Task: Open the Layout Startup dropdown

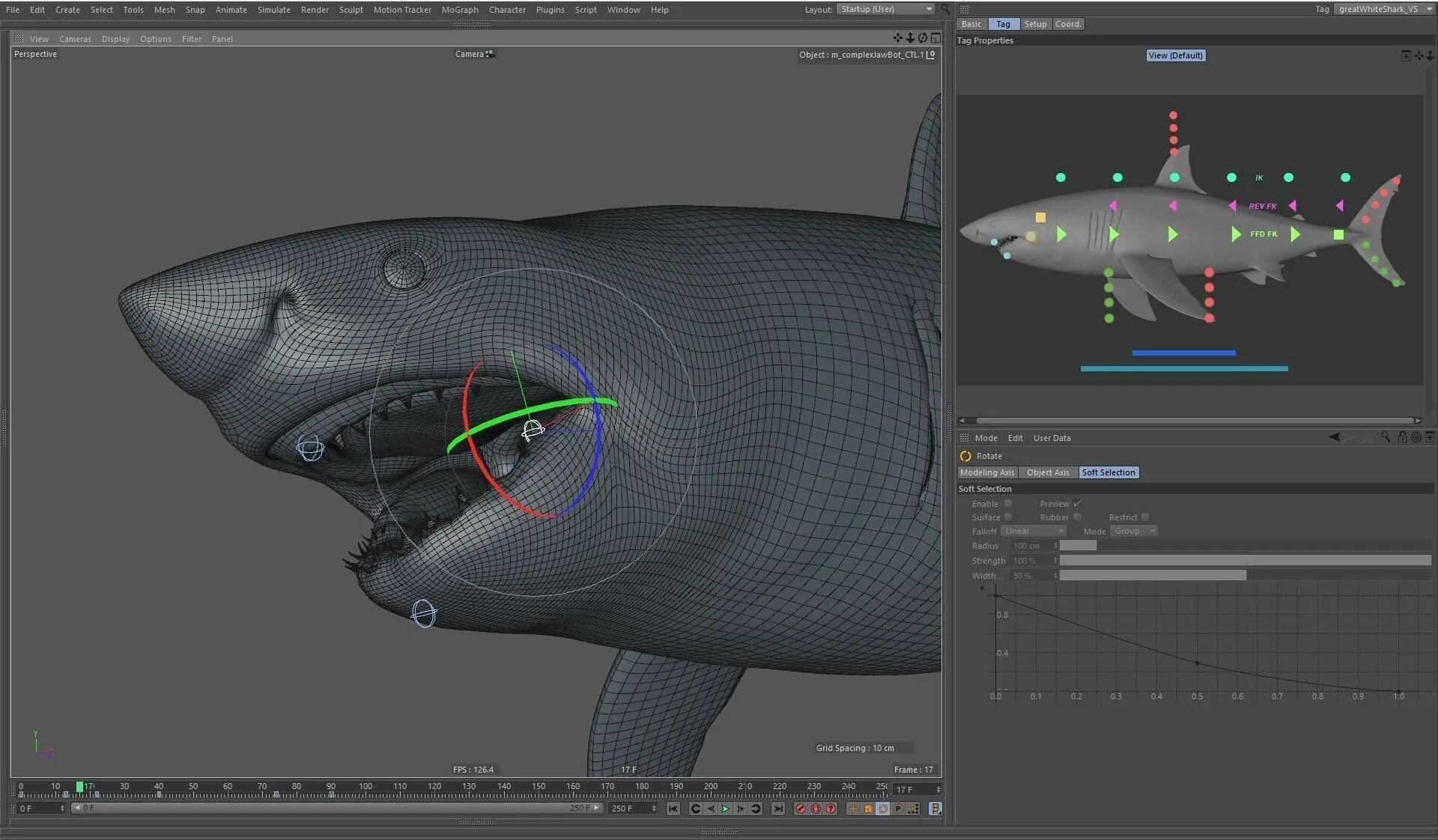Action: click(x=885, y=9)
